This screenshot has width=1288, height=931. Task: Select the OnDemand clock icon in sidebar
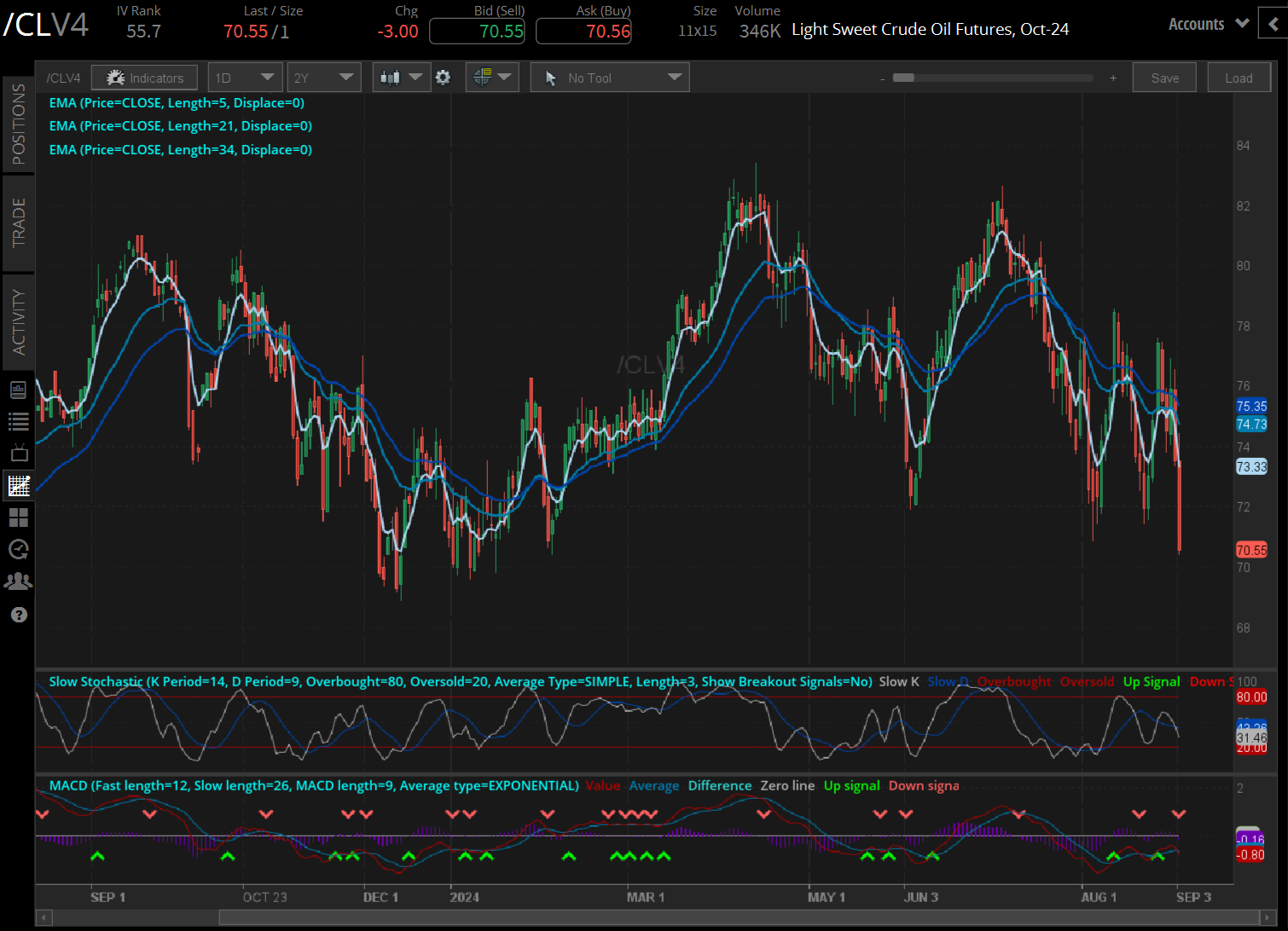point(19,549)
